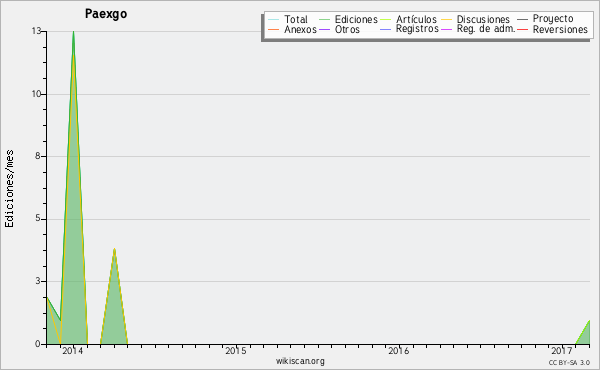Click the 2017 x-axis label
This screenshot has width=600, height=370.
coord(562,350)
